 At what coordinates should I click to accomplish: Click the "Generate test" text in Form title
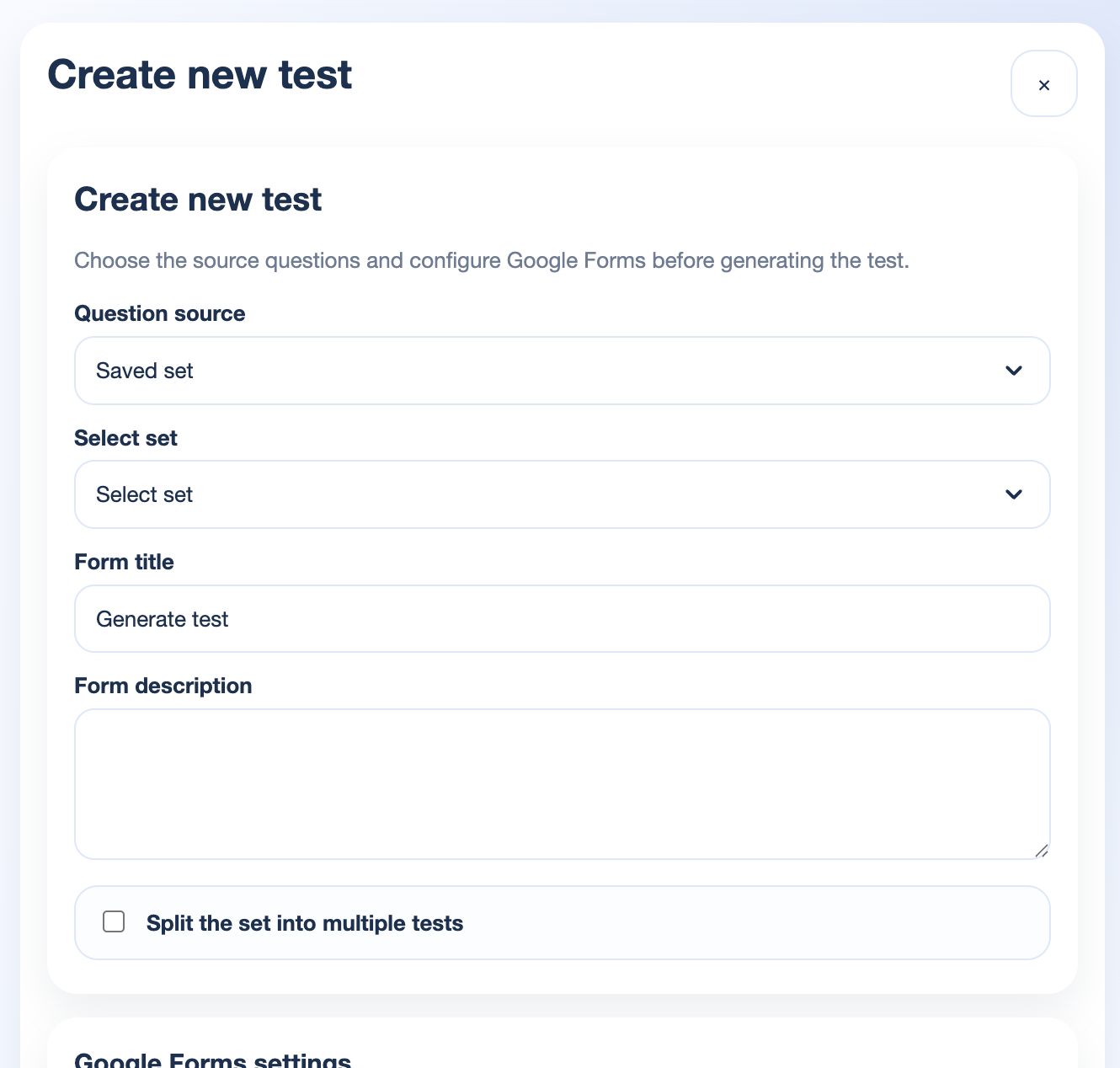click(x=163, y=619)
